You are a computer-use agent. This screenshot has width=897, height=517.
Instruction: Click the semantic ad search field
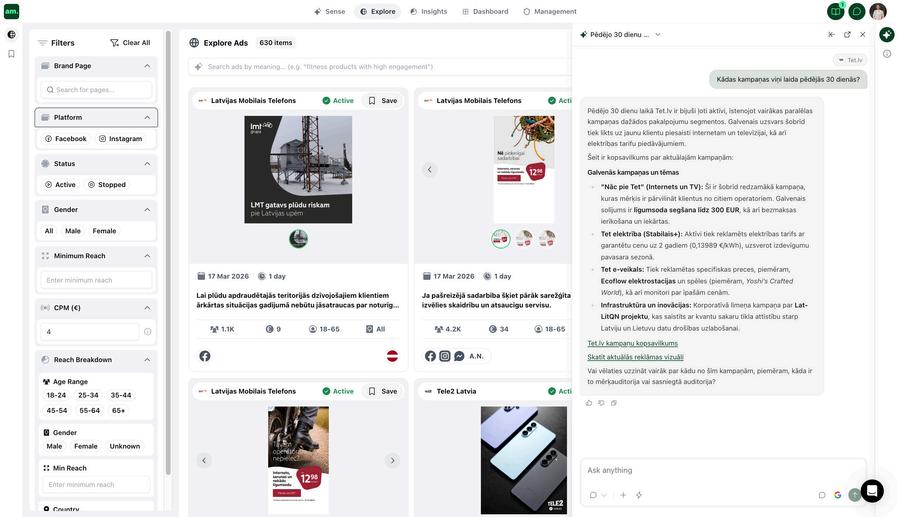pos(380,67)
